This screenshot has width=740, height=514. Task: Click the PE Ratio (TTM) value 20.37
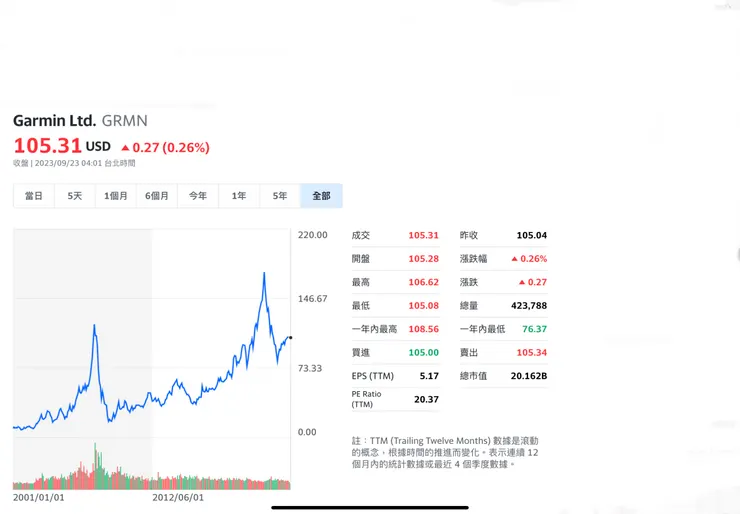(426, 399)
